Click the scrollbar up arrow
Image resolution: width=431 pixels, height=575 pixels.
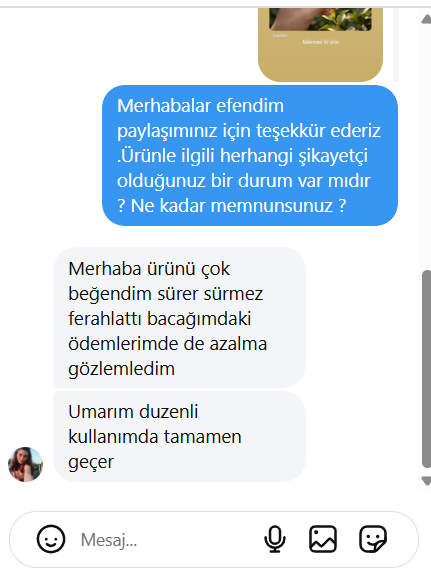coord(427,19)
